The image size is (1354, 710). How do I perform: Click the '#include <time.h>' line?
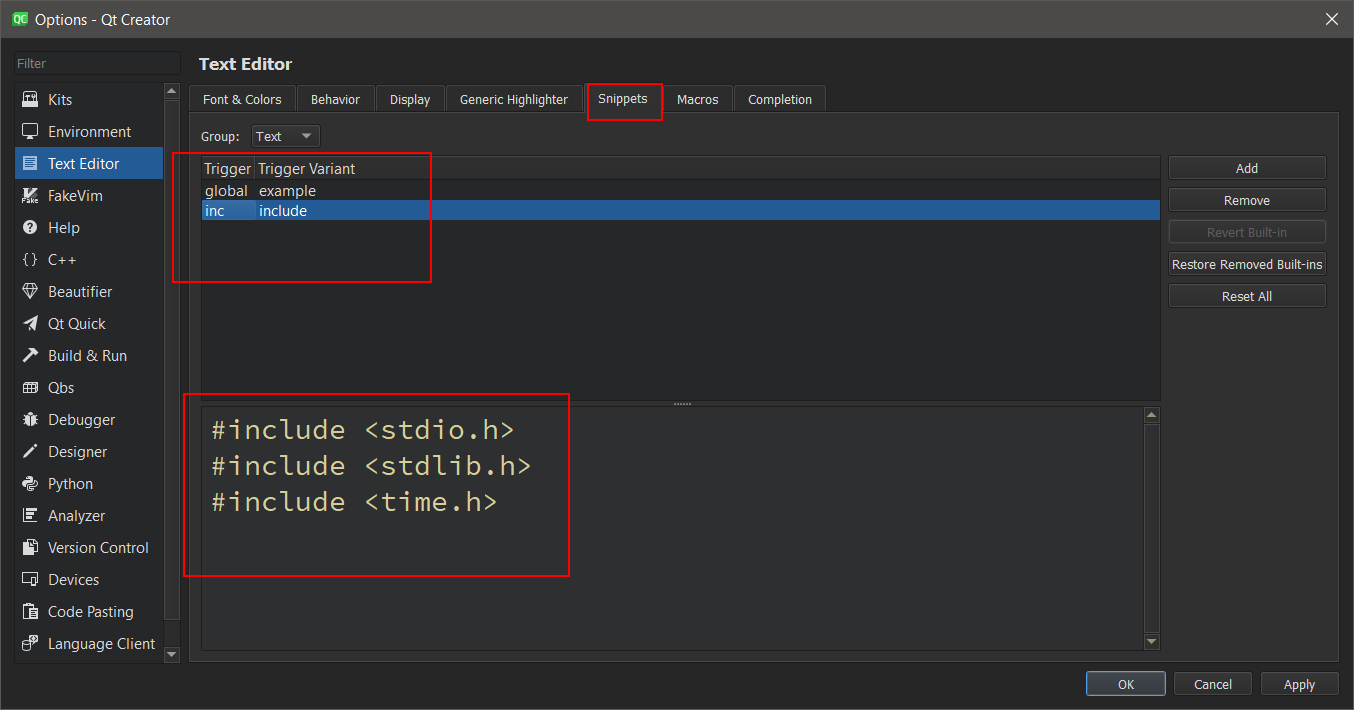coord(354,502)
